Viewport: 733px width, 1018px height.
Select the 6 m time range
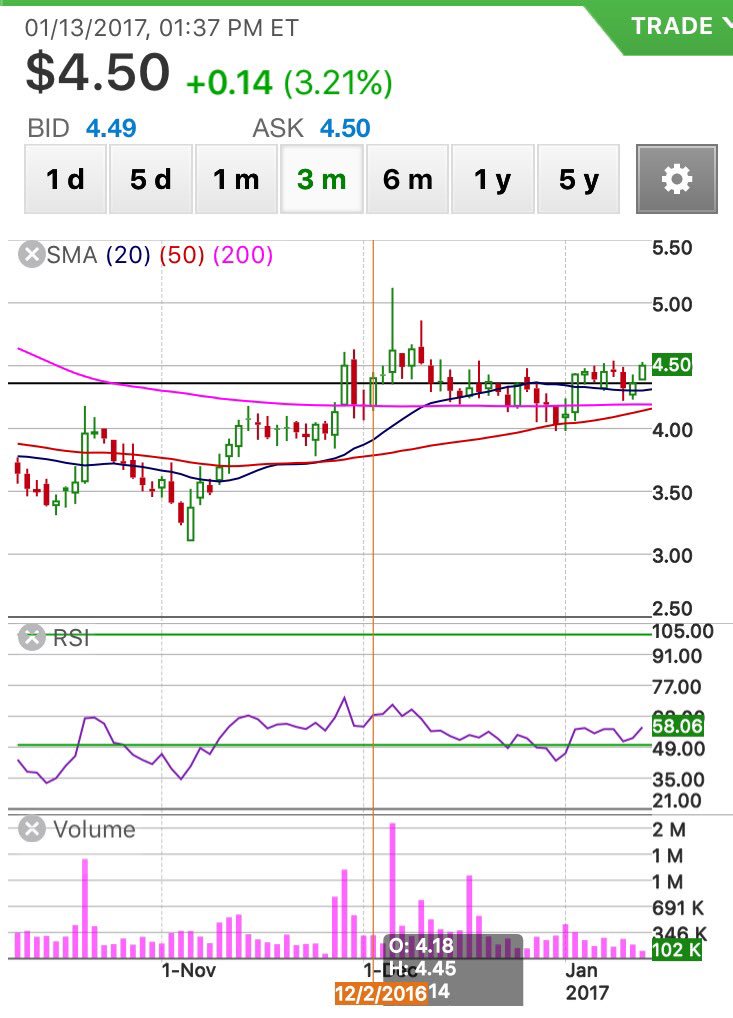pos(407,179)
